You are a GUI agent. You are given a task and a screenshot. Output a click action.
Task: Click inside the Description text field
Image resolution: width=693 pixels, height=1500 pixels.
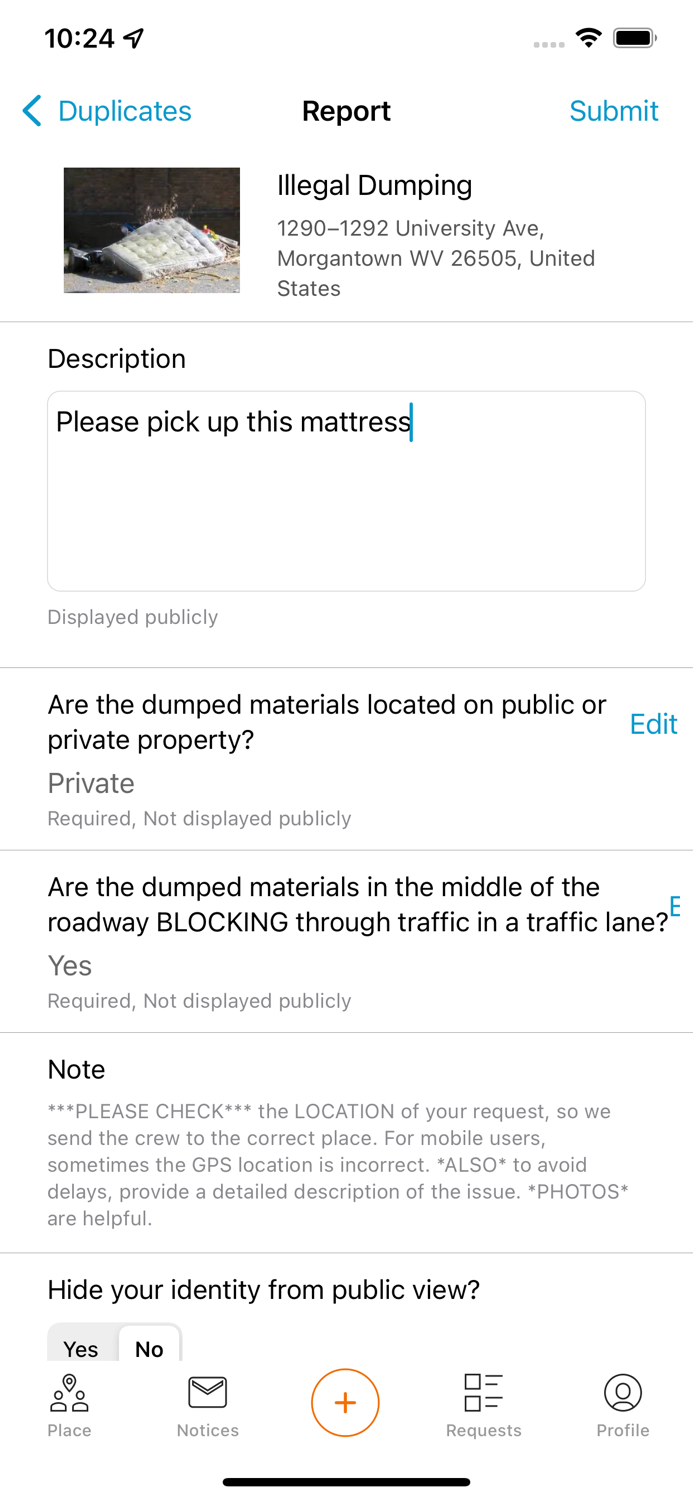point(346,500)
